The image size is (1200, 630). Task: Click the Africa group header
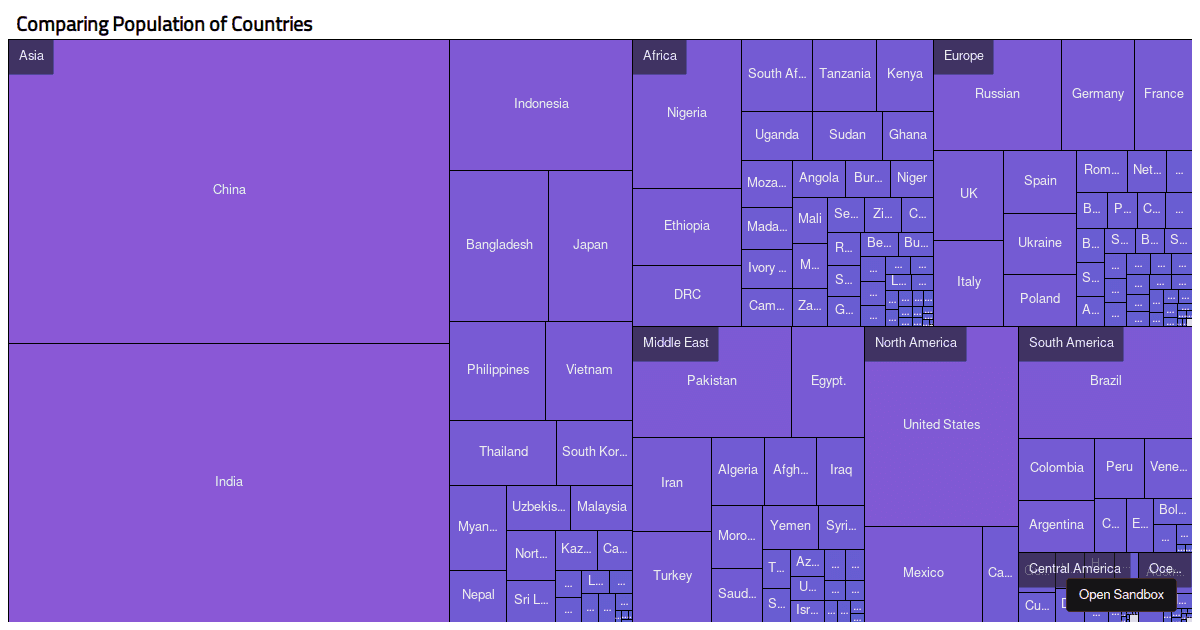(659, 56)
